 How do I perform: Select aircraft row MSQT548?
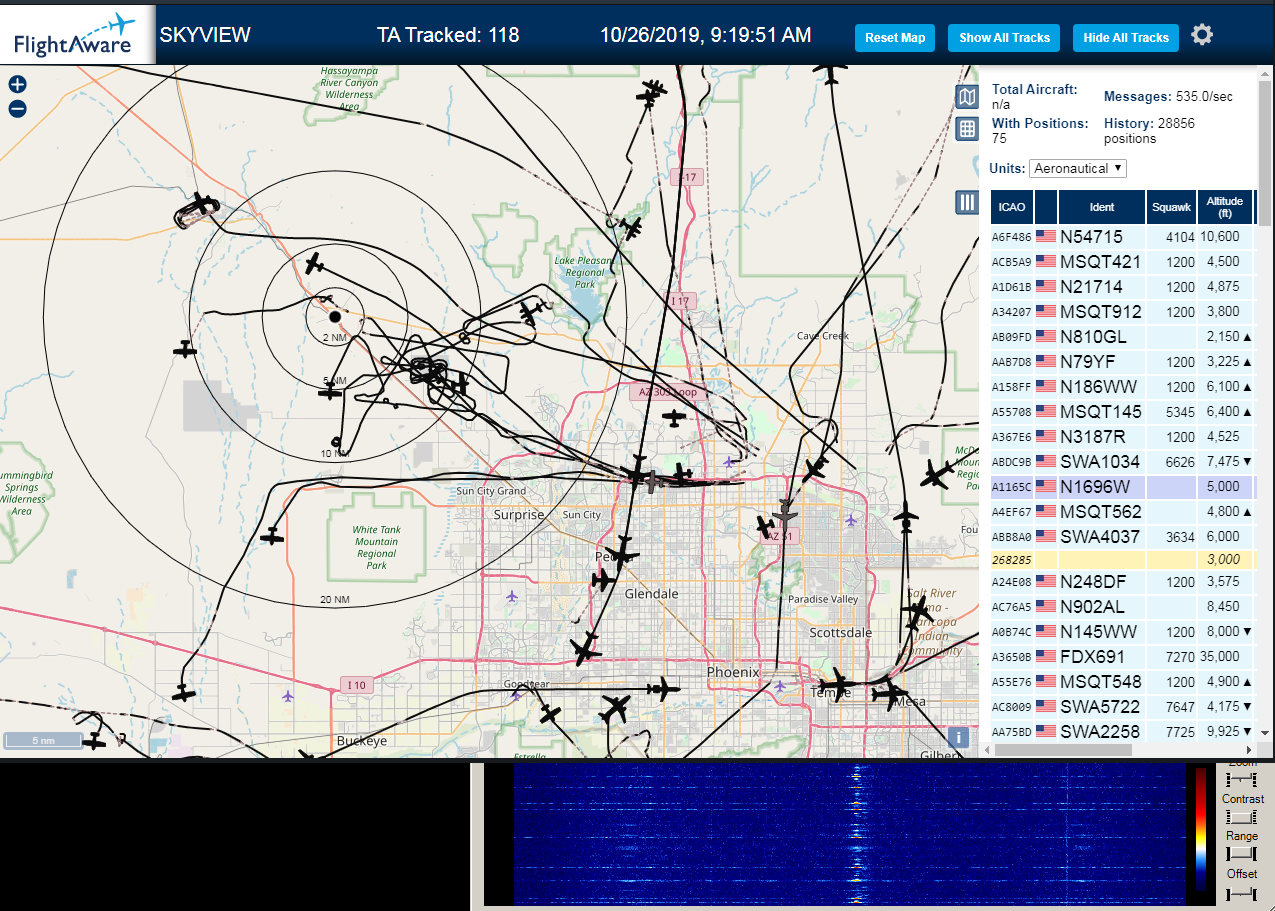1123,682
